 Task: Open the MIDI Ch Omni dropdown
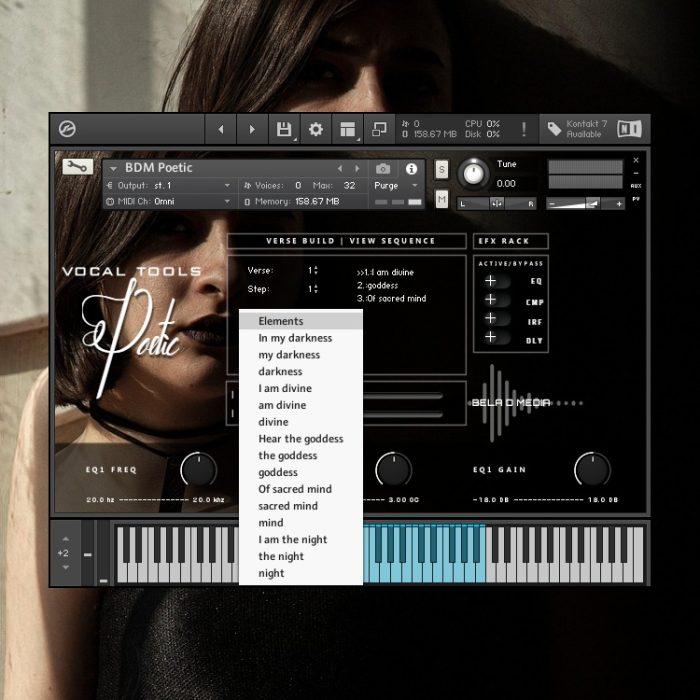[x=169, y=201]
